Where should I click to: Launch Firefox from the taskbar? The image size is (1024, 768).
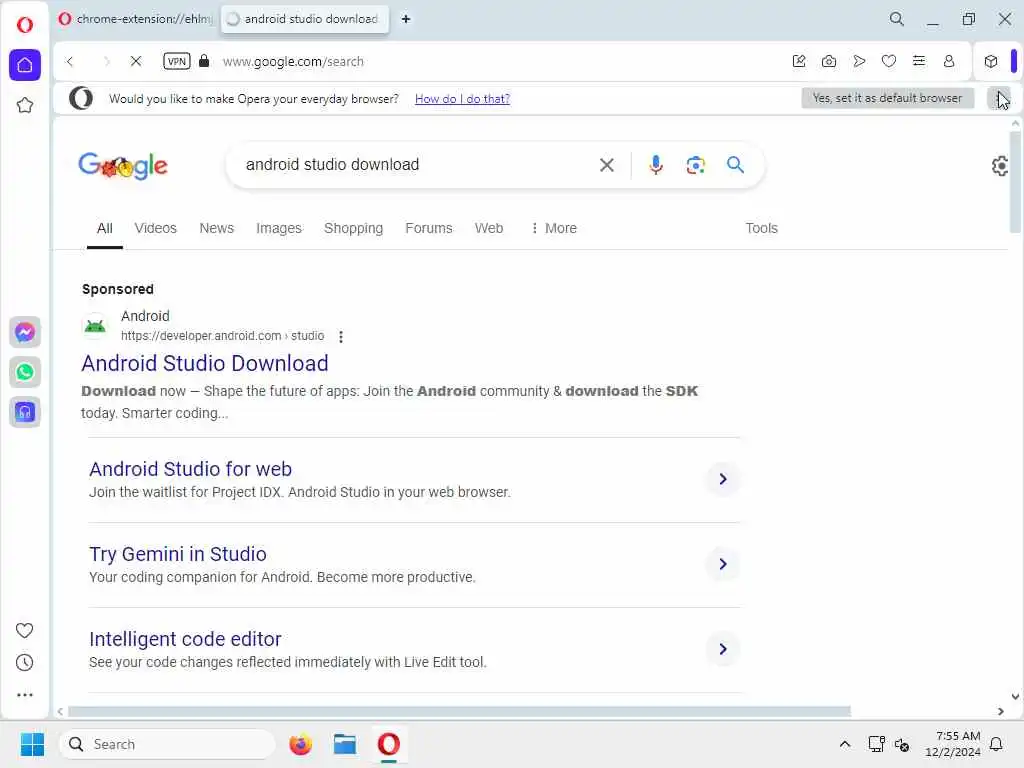tap(300, 744)
